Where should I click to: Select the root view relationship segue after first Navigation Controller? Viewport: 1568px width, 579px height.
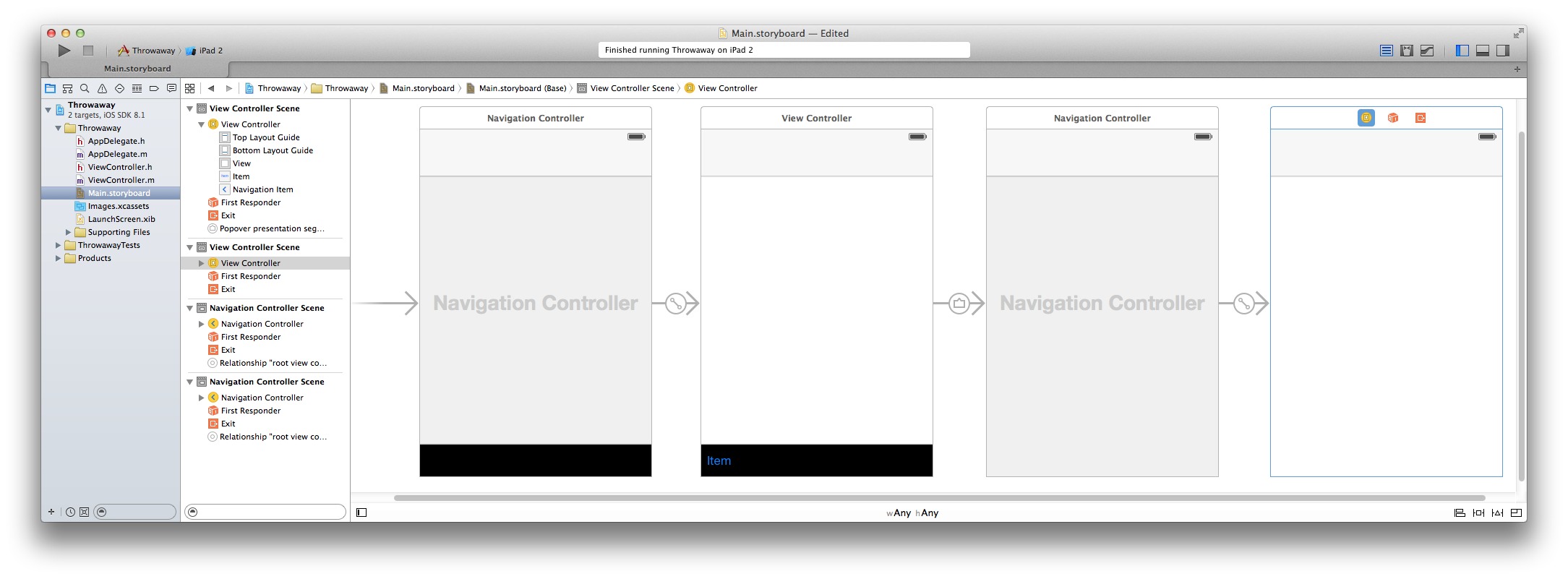pos(675,304)
